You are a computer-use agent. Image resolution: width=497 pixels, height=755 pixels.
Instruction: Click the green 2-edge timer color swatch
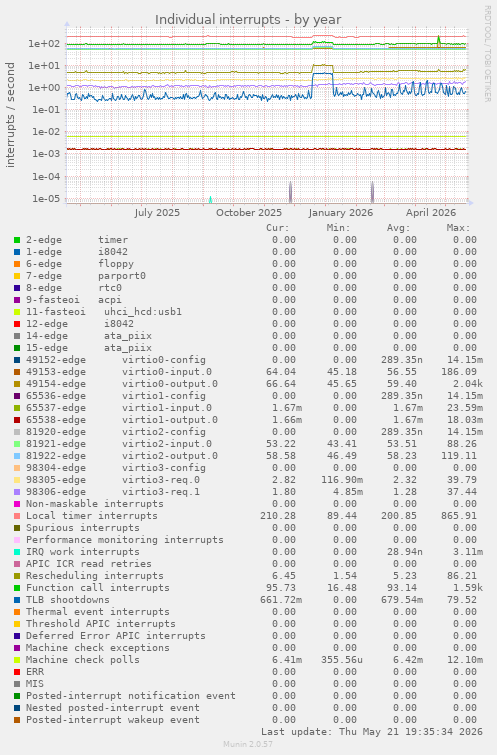tap(17, 240)
